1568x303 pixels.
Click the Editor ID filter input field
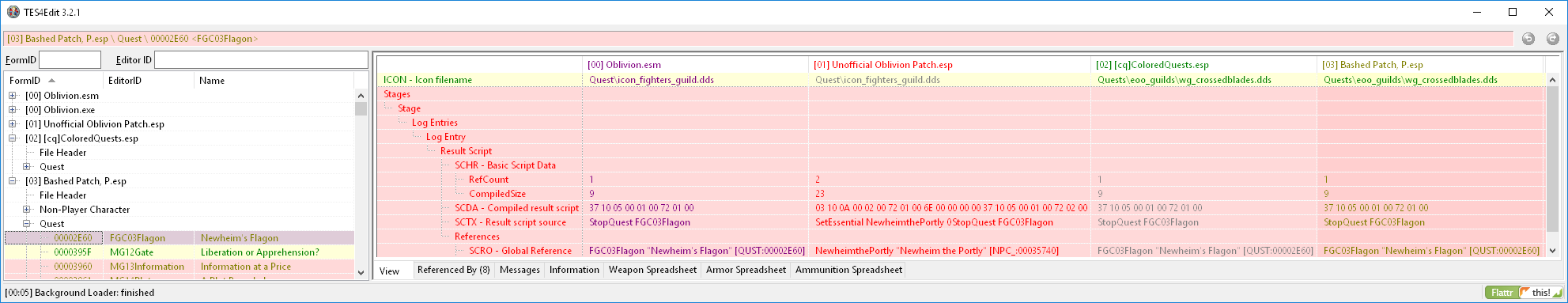click(261, 60)
